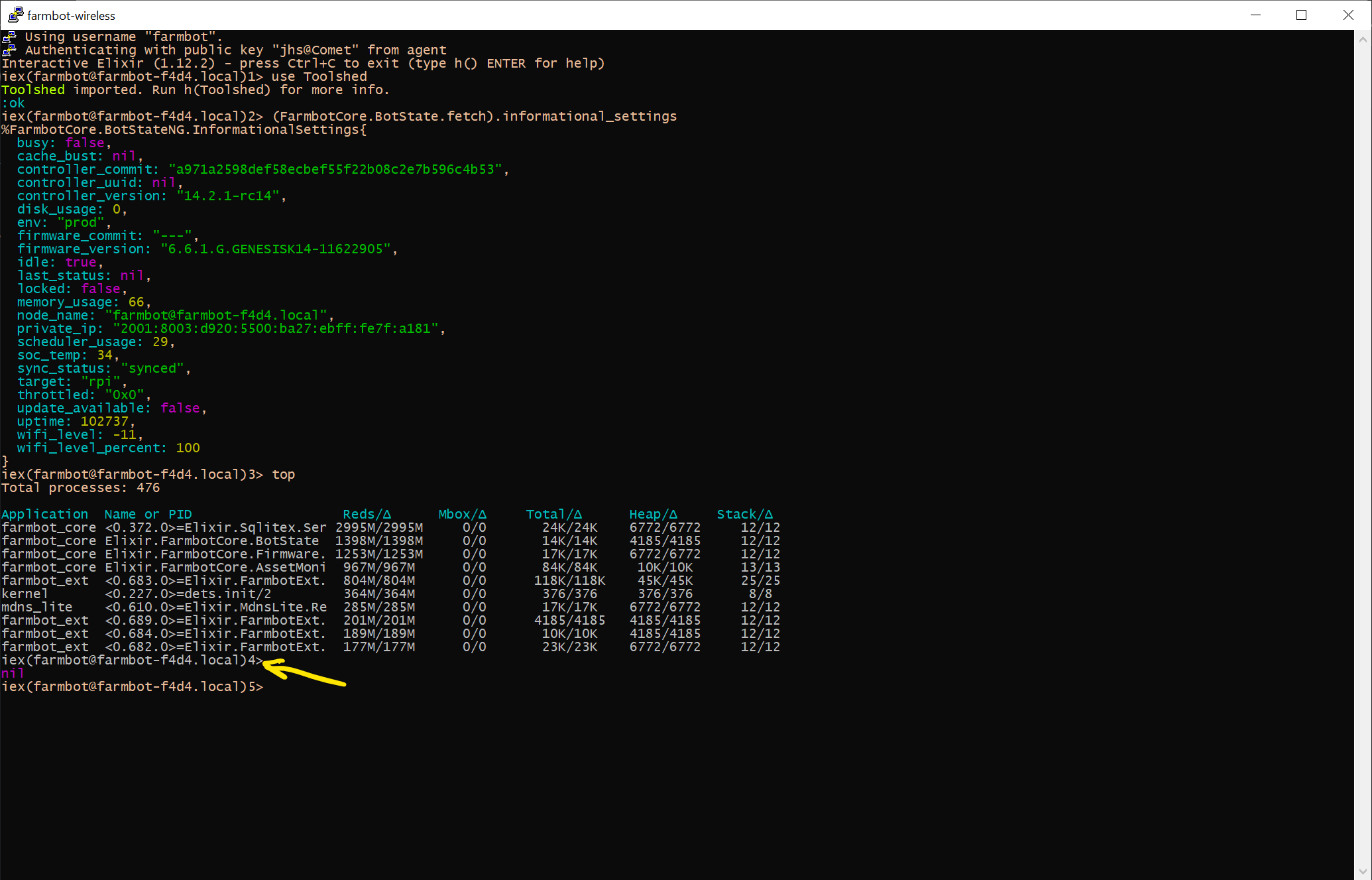Click the PuTTY icon beside "Authenticating with public key"
This screenshot has width=1372, height=880.
(x=9, y=50)
